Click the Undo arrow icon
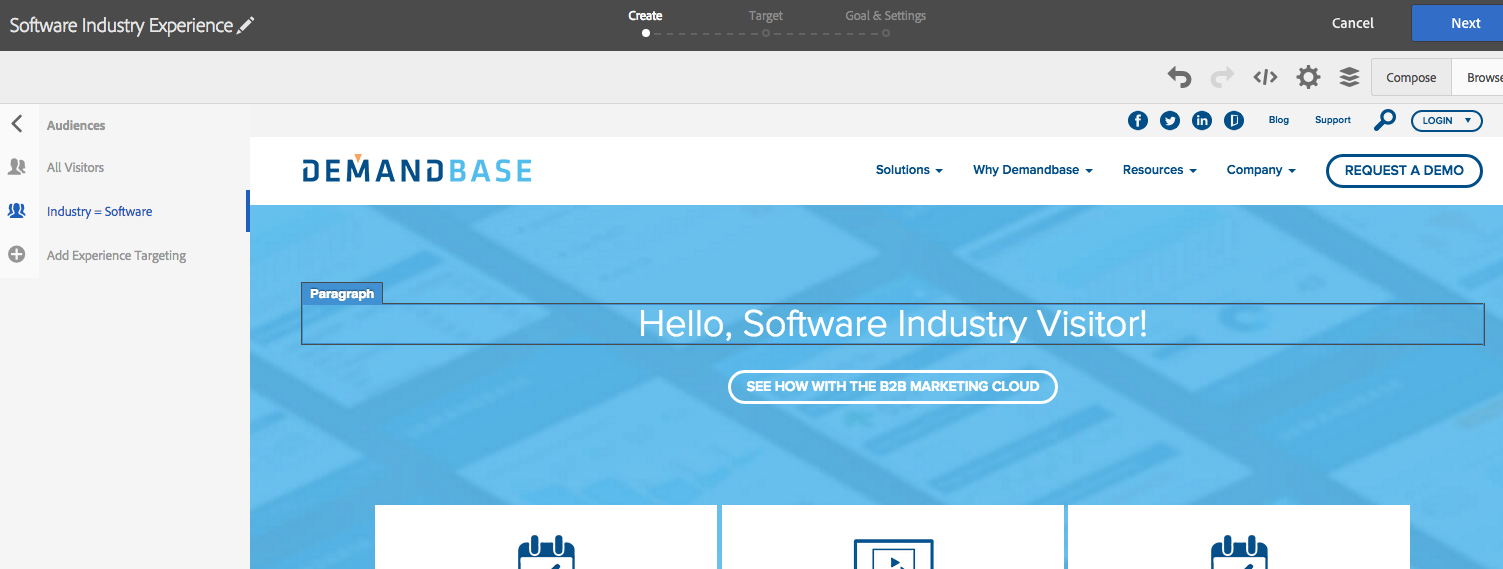Image resolution: width=1503 pixels, height=569 pixels. pos(1180,77)
